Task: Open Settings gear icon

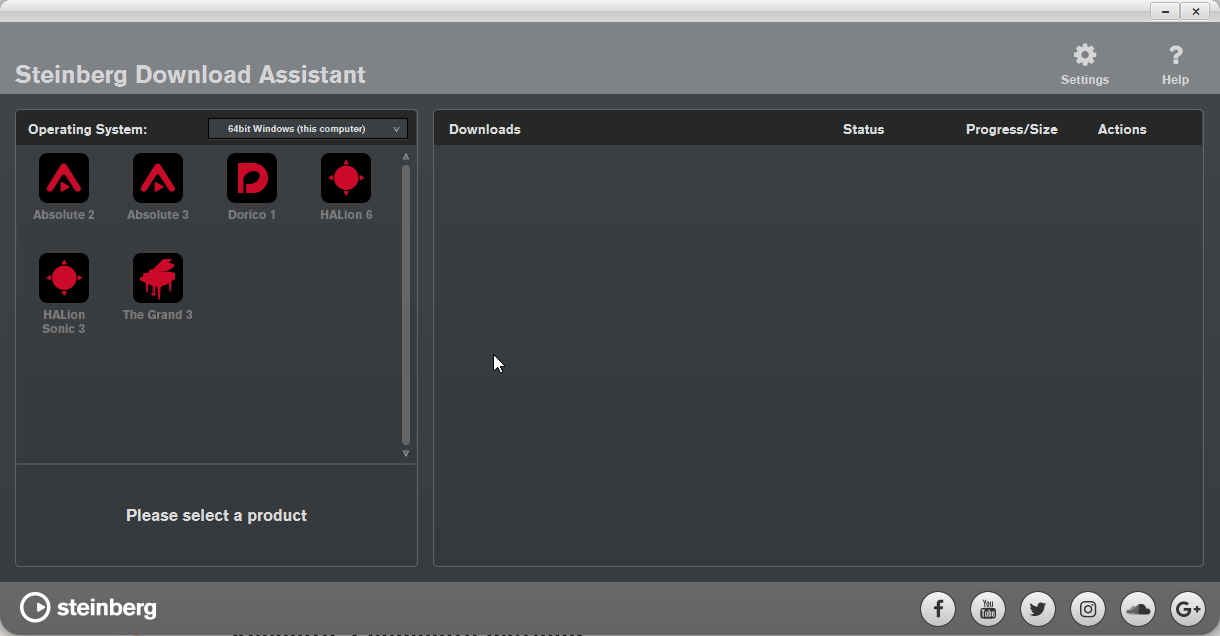Action: (1085, 55)
